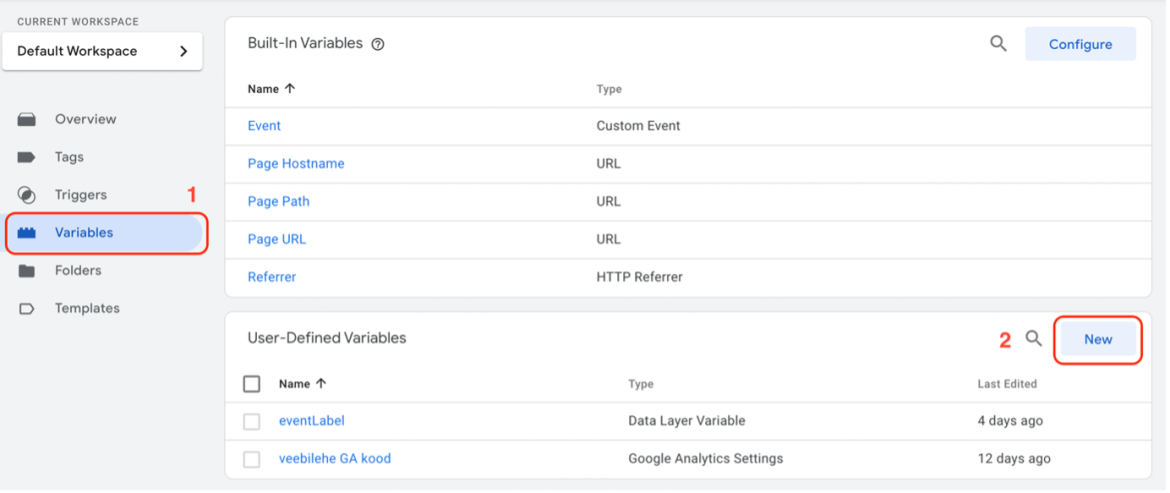Viewport: 1170px width, 493px height.
Task: Click the HTTP Referrer type cell
Action: 639,277
